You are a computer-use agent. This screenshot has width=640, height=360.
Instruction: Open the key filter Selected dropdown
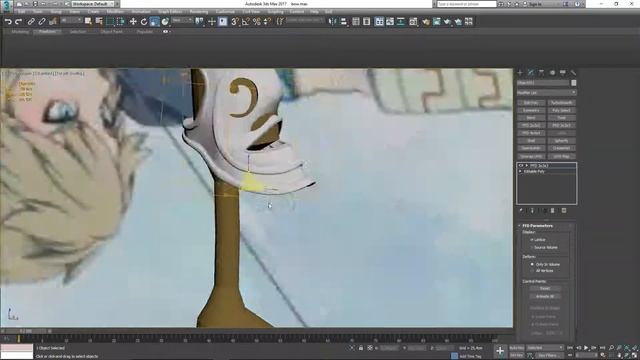[544, 348]
